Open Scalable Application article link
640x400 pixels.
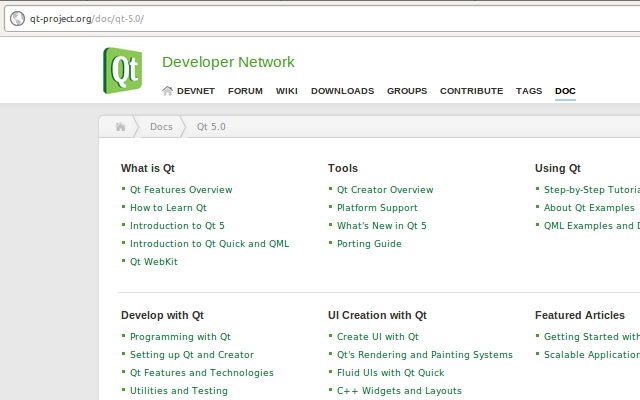(x=592, y=355)
